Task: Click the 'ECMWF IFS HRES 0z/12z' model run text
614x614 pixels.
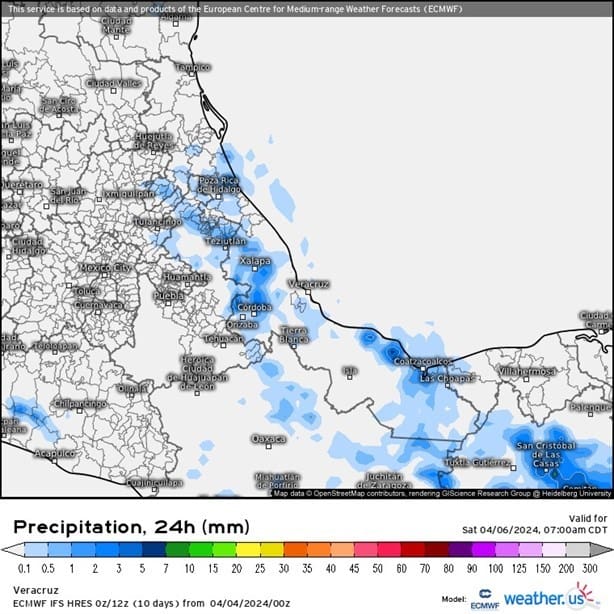Action: click(152, 603)
